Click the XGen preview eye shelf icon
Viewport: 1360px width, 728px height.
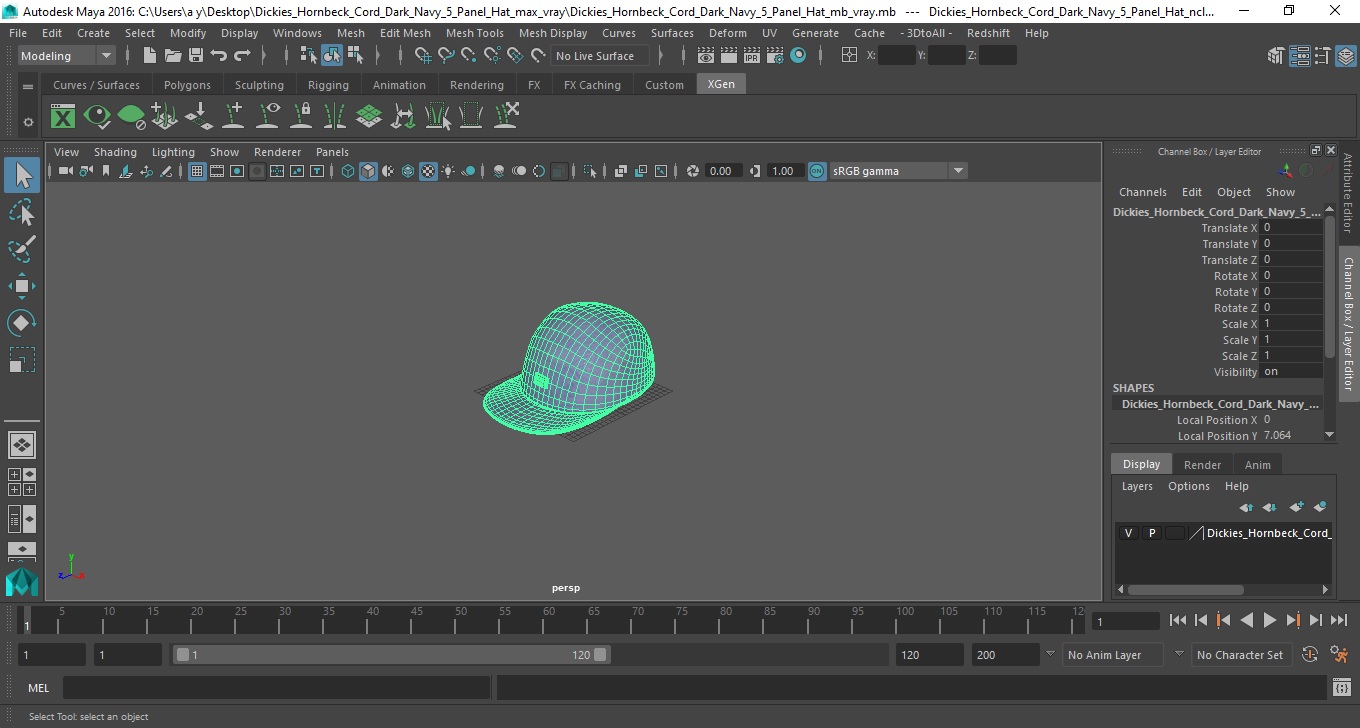click(x=97, y=117)
